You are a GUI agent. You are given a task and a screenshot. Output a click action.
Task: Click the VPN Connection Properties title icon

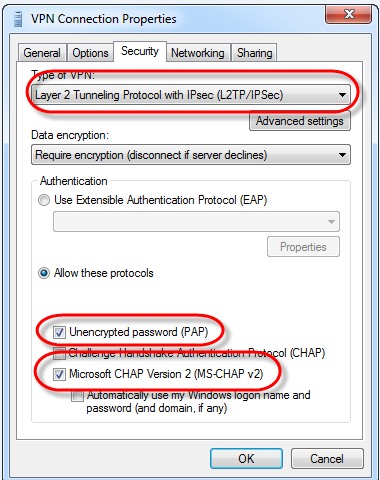tap(18, 19)
